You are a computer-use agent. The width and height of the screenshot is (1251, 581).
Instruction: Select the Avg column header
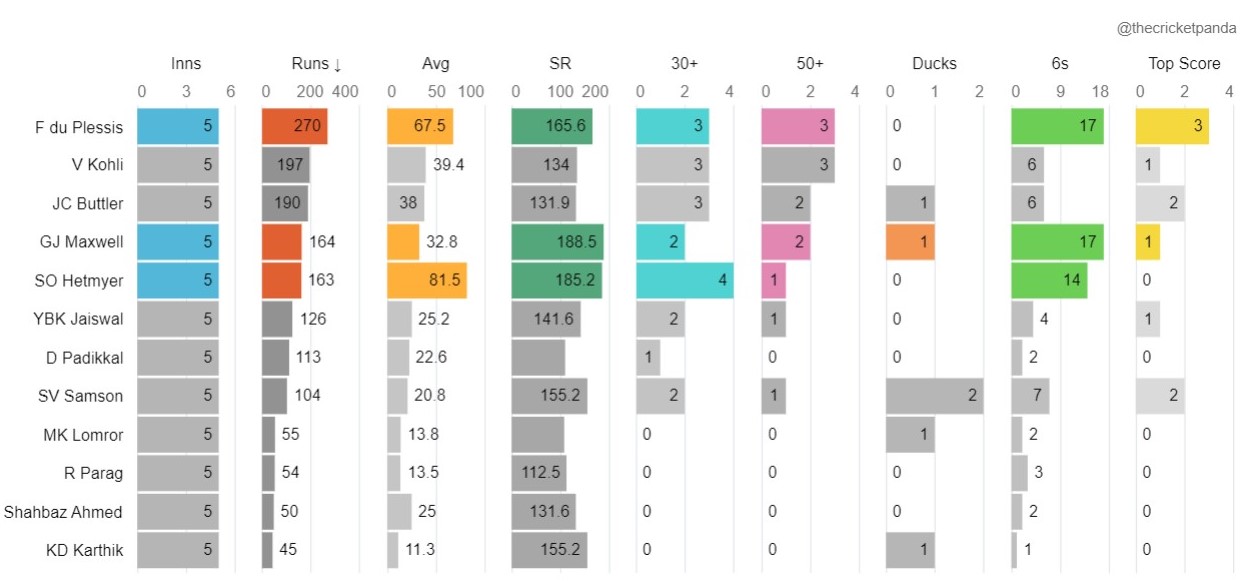(436, 64)
